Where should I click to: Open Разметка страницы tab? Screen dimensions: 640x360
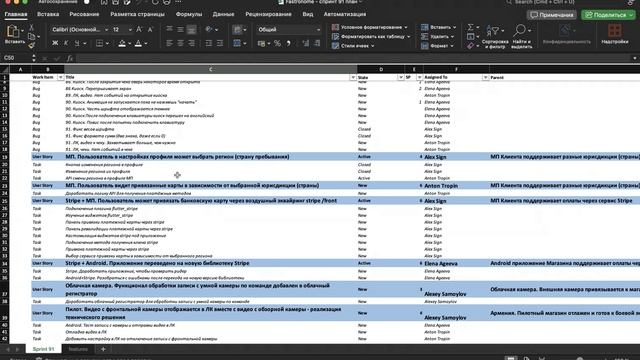137,14
